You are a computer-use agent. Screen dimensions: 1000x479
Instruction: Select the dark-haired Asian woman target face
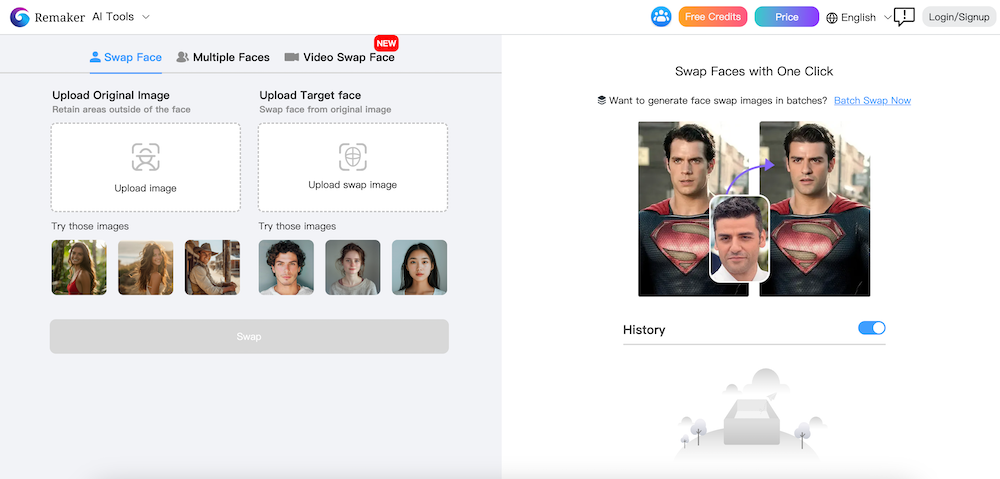tap(420, 267)
